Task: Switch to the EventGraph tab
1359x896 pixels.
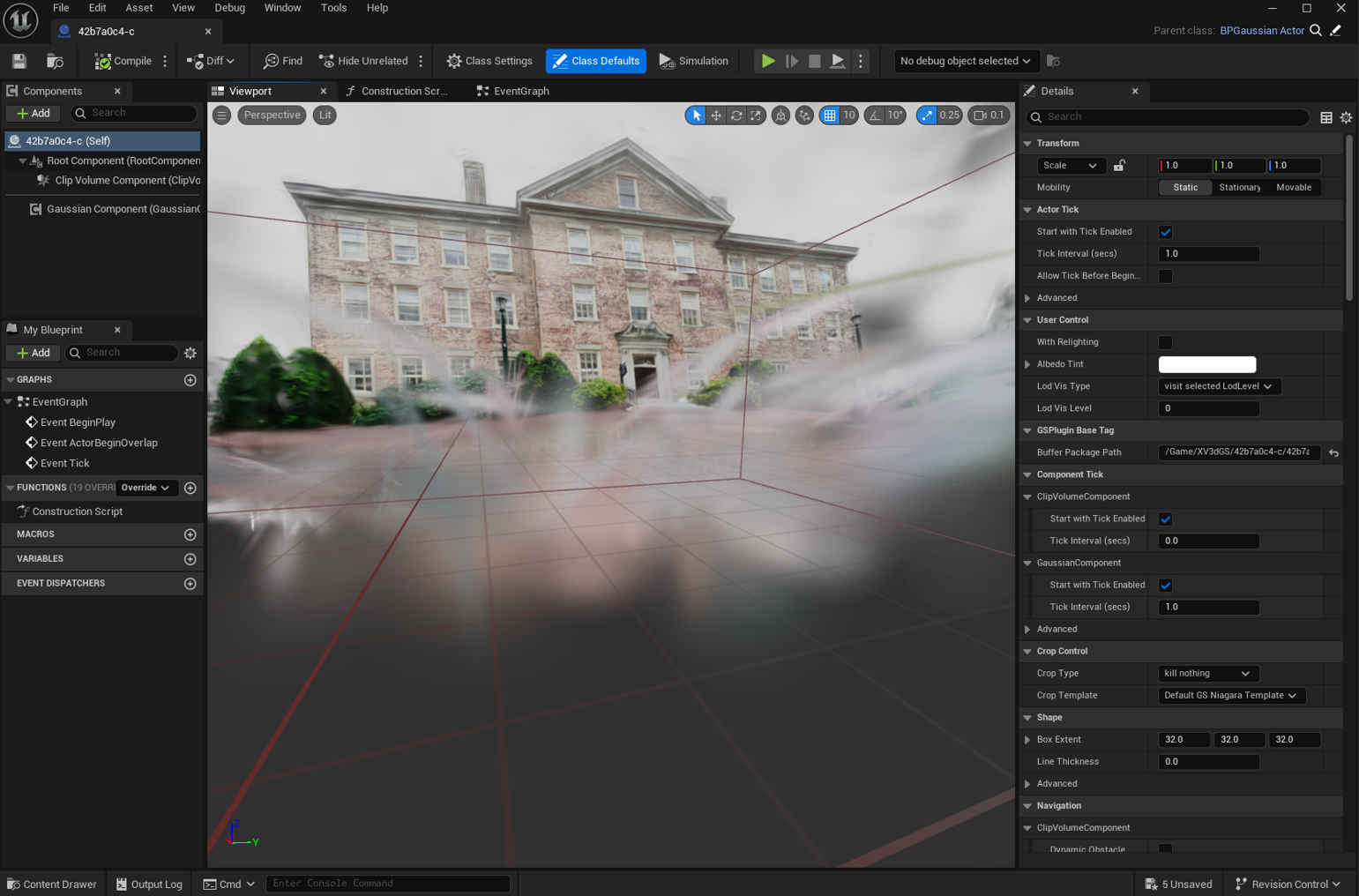Action: point(513,91)
